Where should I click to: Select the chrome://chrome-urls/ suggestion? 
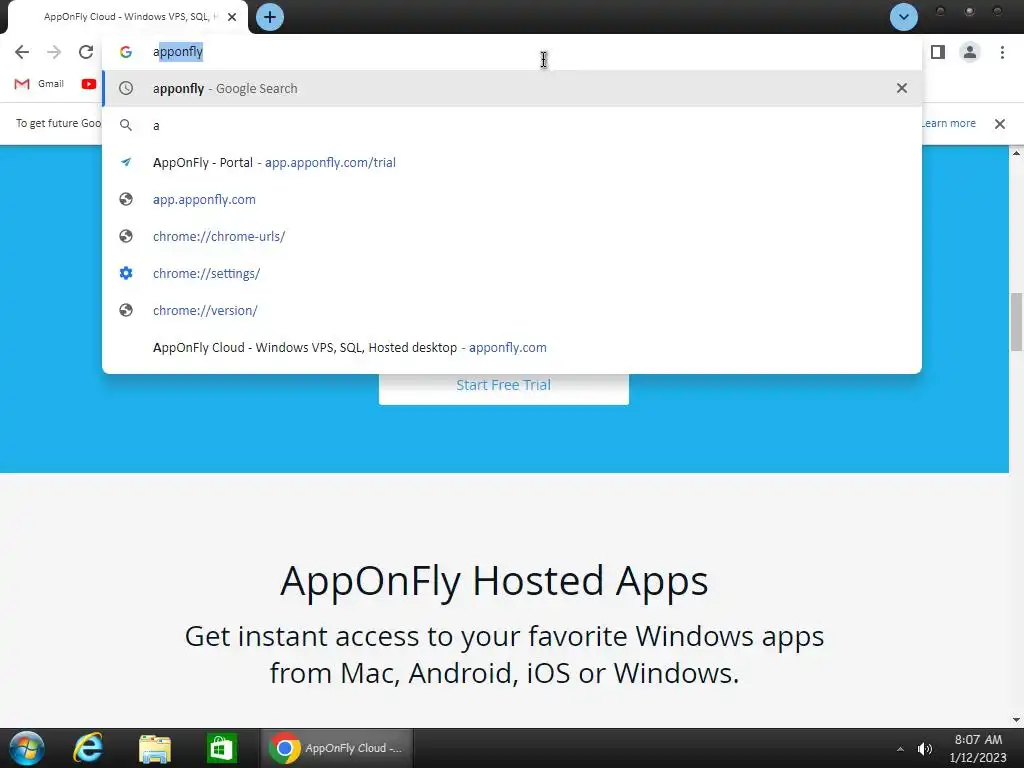click(512, 236)
